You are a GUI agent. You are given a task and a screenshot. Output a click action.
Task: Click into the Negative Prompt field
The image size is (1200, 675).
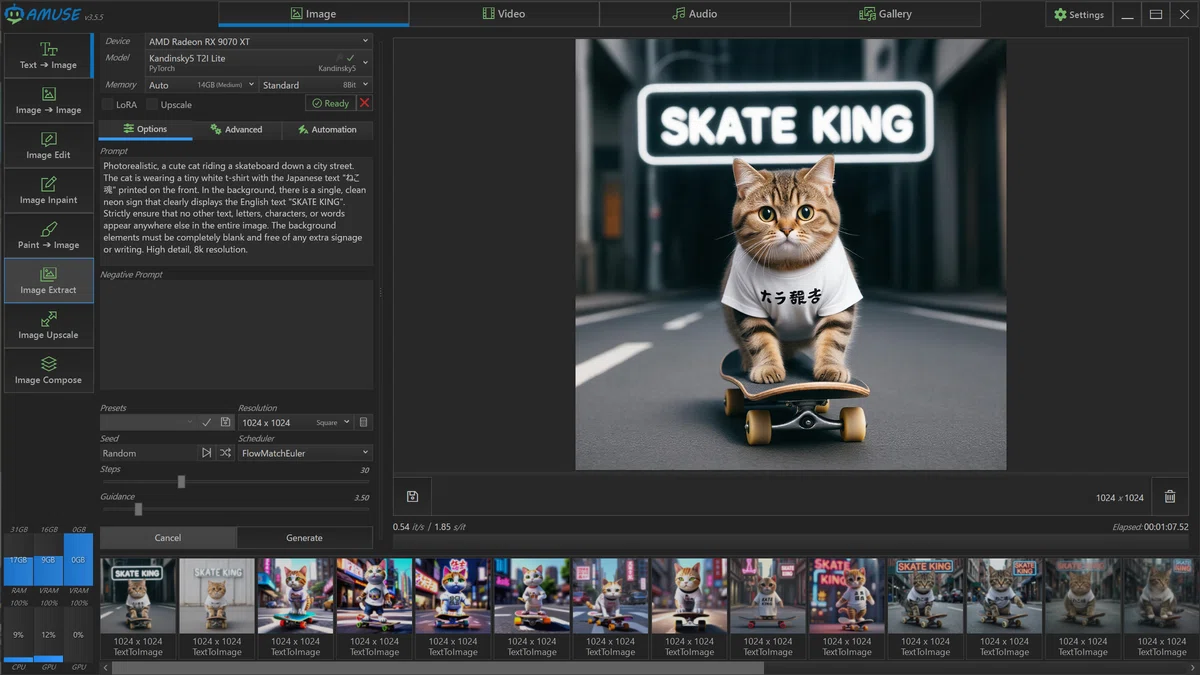(236, 334)
